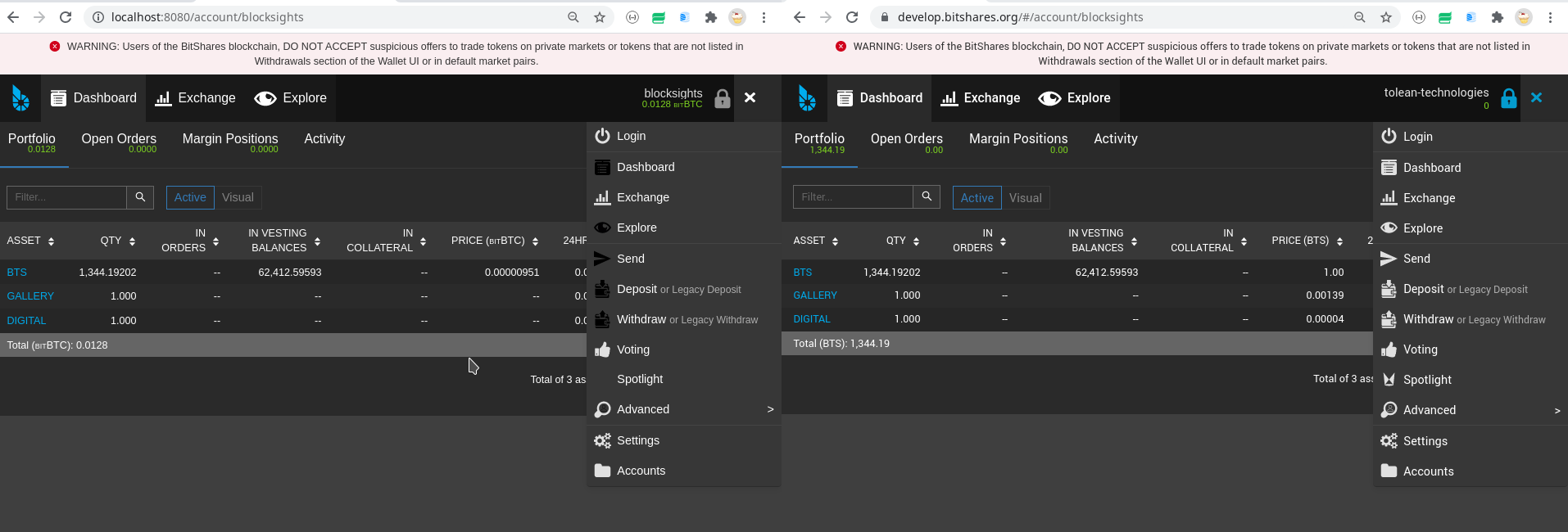Open Explore in right window top nav
The width and height of the screenshot is (1568, 532).
coord(1074,98)
